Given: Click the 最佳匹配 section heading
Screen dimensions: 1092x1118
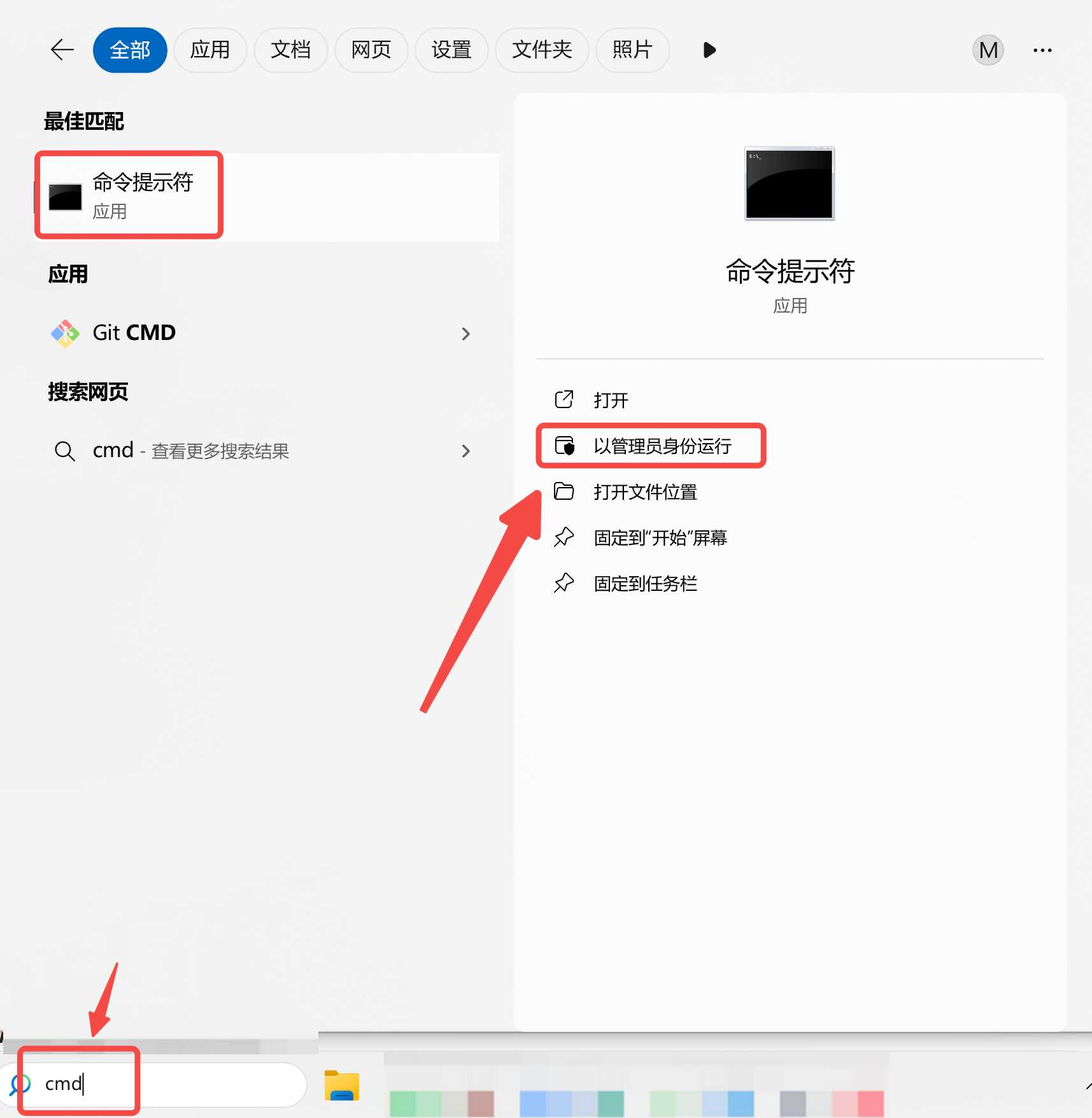Looking at the screenshot, I should (83, 121).
